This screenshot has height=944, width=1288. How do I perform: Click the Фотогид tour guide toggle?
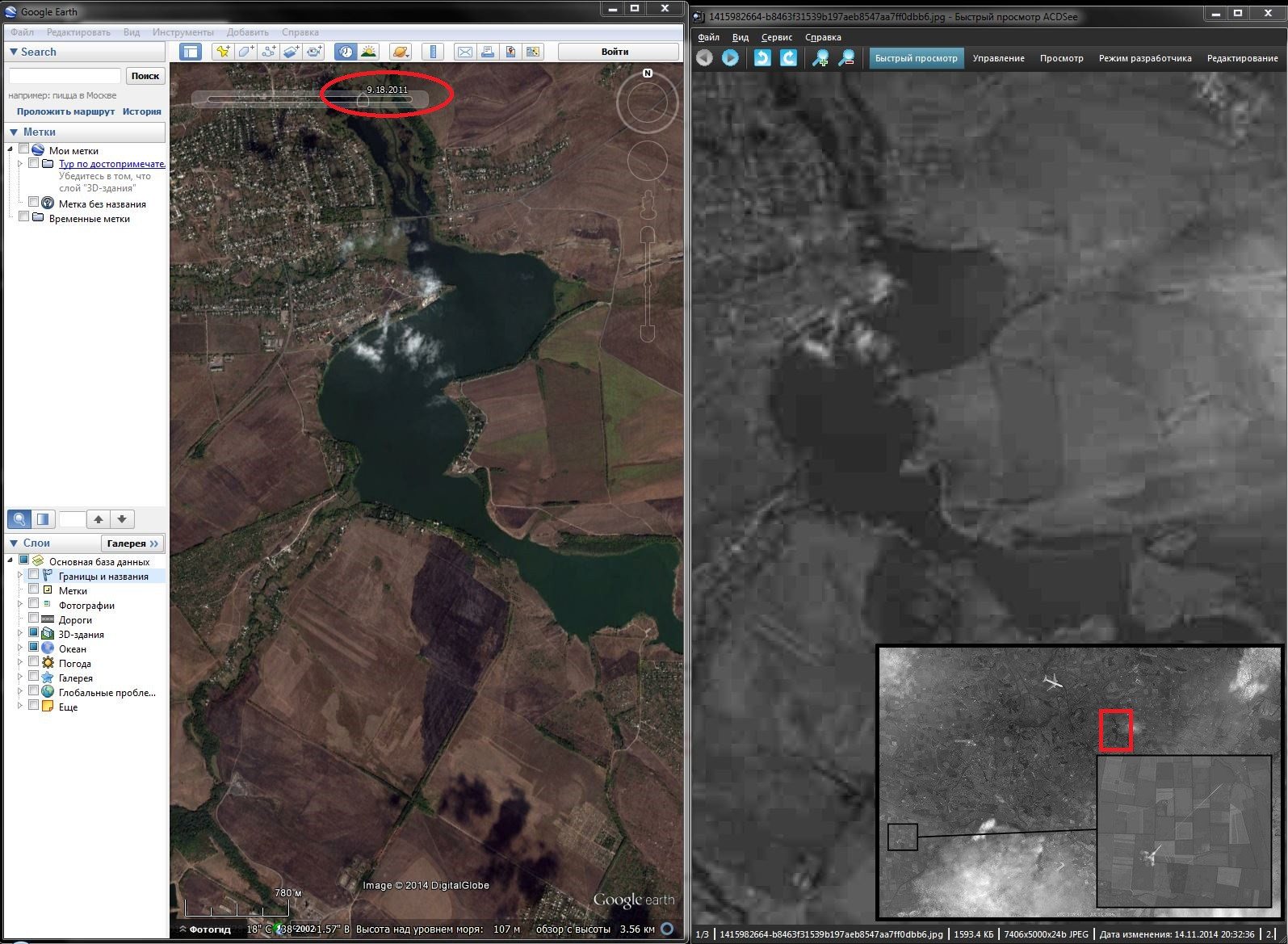click(205, 929)
